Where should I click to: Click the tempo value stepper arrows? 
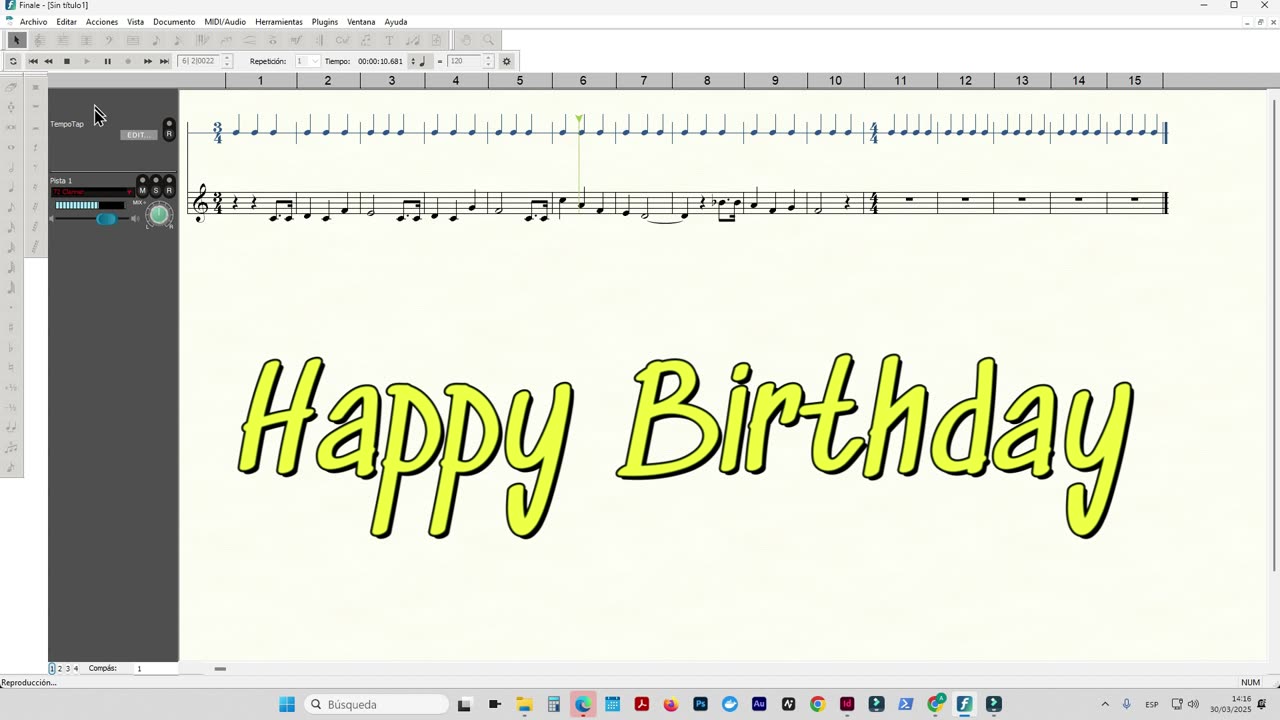(488, 61)
